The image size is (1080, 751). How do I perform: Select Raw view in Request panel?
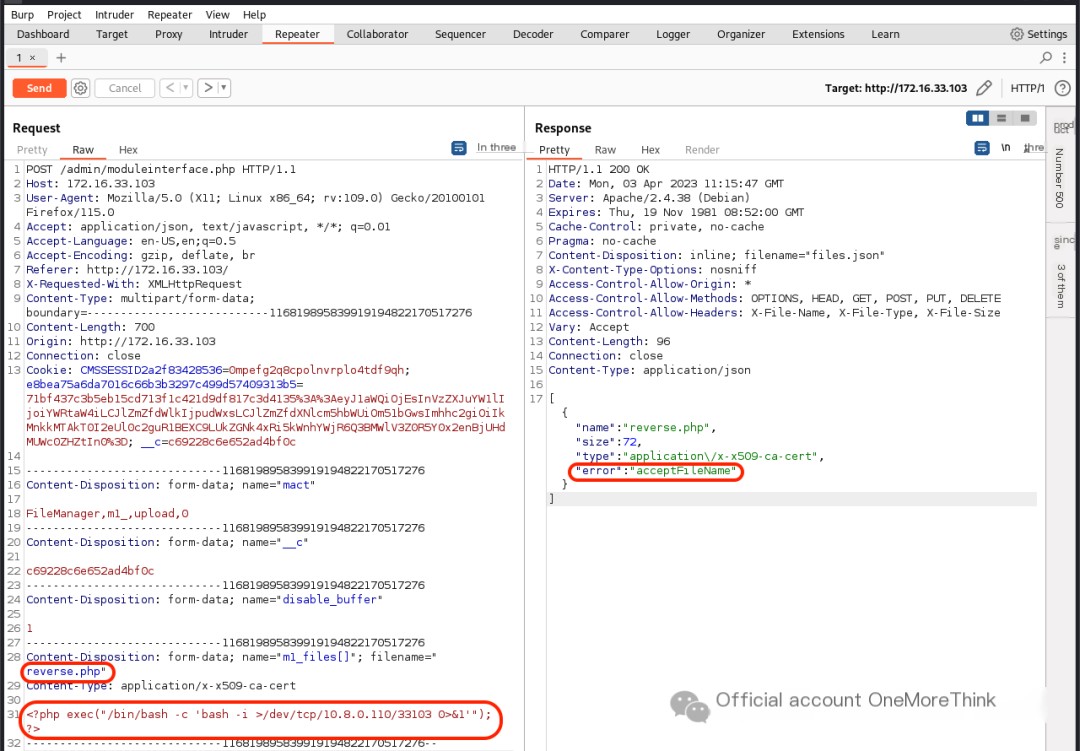pyautogui.click(x=83, y=150)
